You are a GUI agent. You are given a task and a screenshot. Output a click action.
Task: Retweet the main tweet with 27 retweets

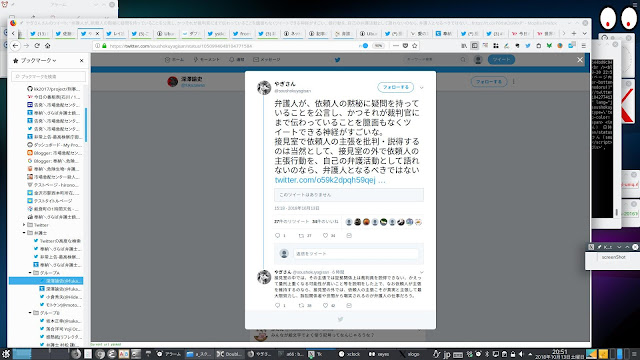[x=302, y=236]
